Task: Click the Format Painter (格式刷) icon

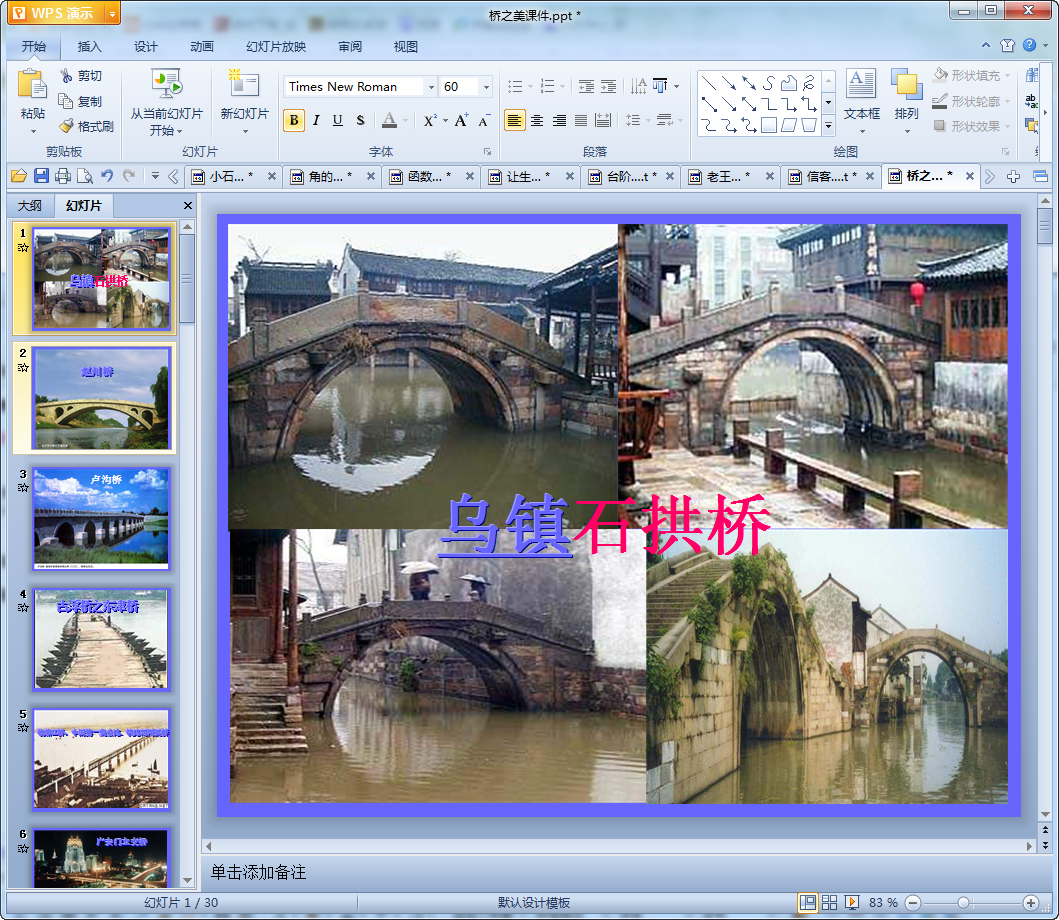Action: (67, 127)
